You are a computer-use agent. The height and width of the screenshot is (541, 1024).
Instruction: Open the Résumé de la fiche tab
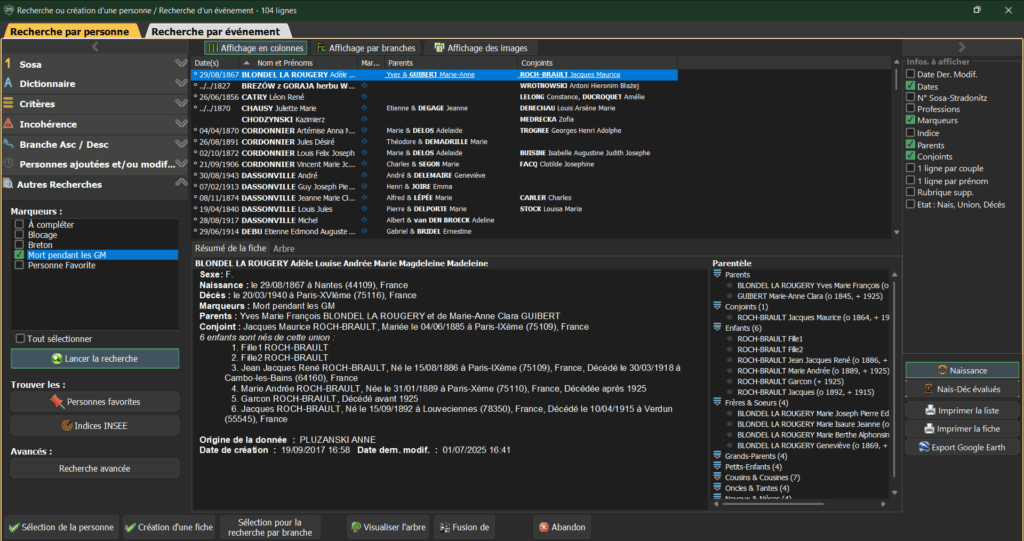point(231,248)
